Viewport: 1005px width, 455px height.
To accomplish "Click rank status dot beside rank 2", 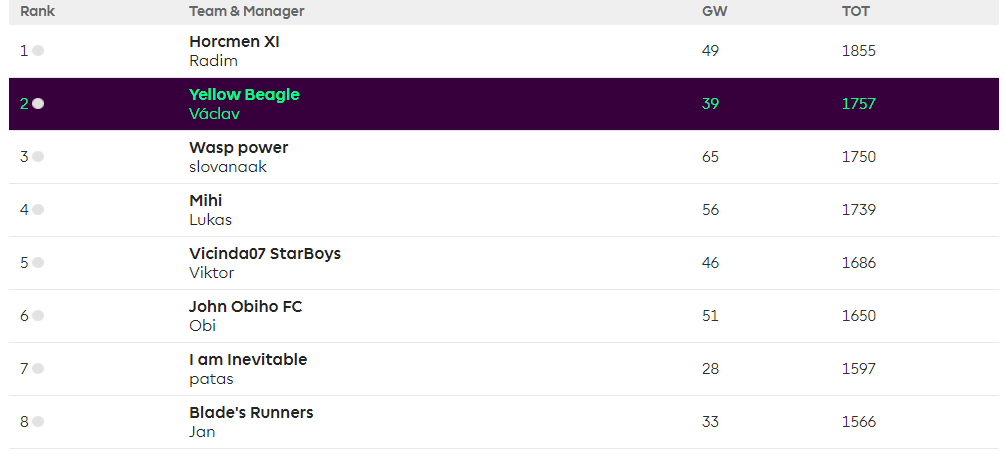I will (38, 104).
